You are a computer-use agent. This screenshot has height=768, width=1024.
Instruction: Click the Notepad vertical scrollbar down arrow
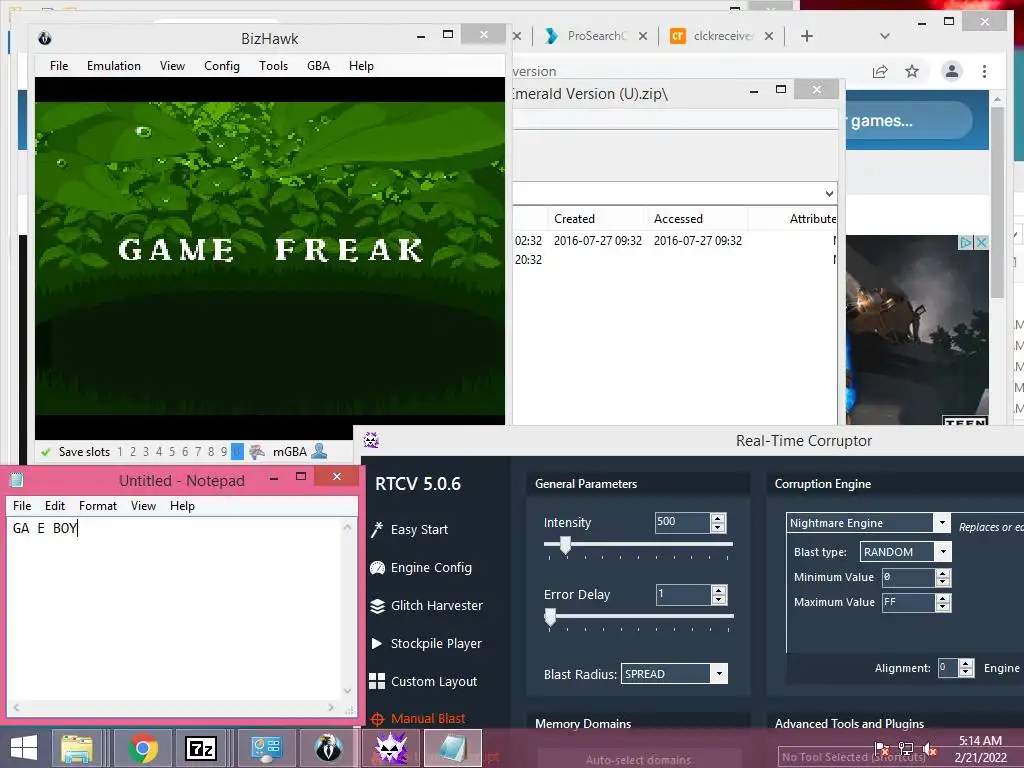coord(347,691)
